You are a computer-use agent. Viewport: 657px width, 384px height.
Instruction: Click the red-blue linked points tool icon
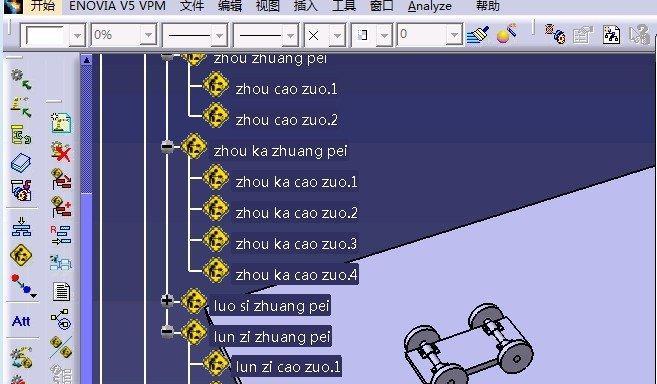[x=23, y=285]
